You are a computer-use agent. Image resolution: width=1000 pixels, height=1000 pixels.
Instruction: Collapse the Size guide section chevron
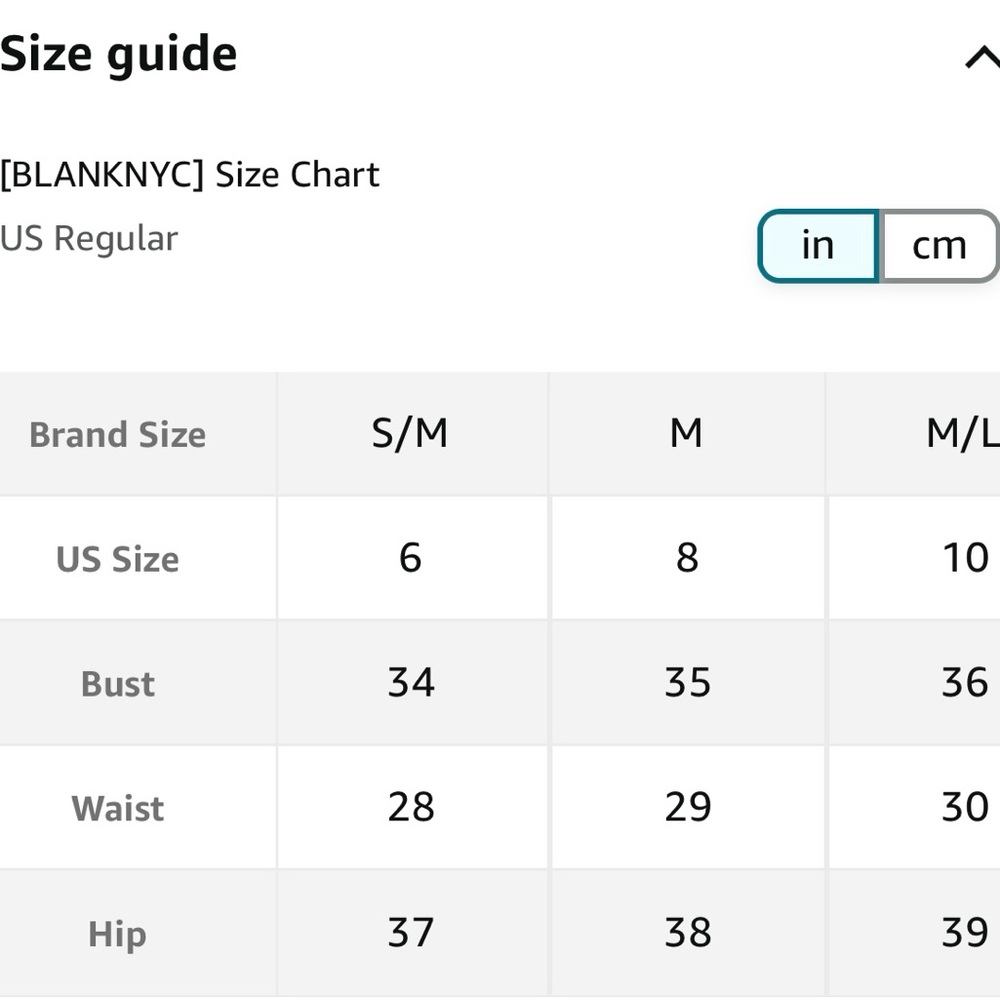point(982,58)
